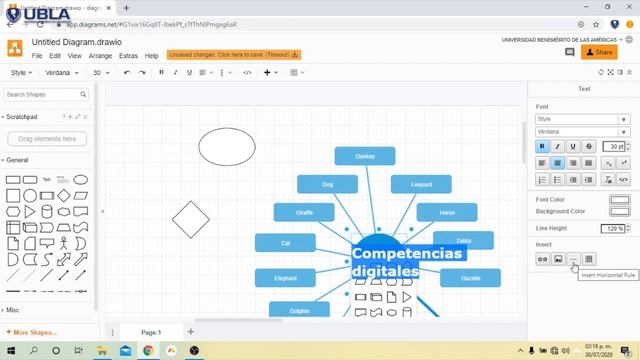This screenshot has width=640, height=360.
Task: Click the Unsaved changes save notice
Action: [234, 55]
